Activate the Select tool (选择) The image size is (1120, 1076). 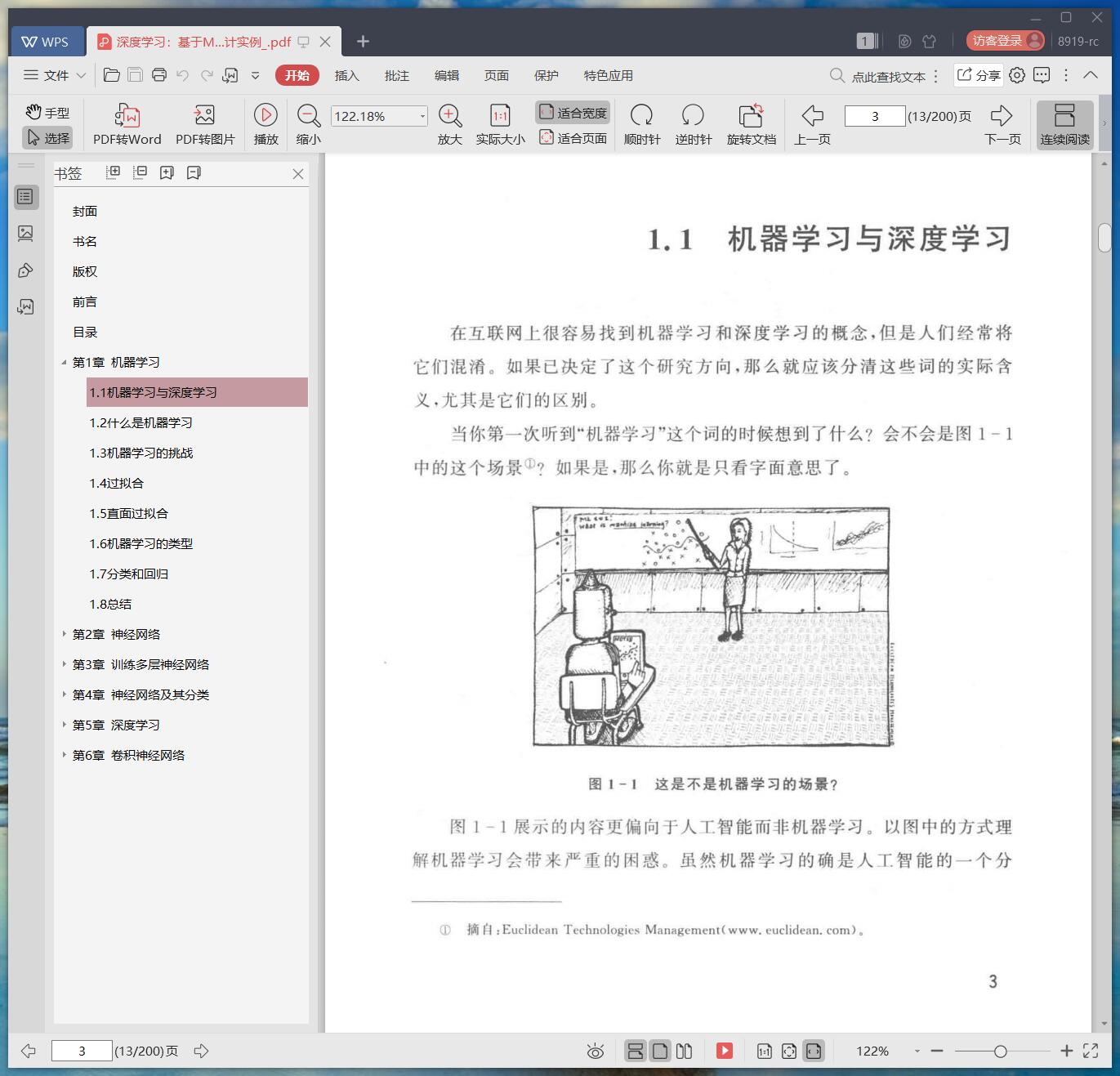(47, 138)
